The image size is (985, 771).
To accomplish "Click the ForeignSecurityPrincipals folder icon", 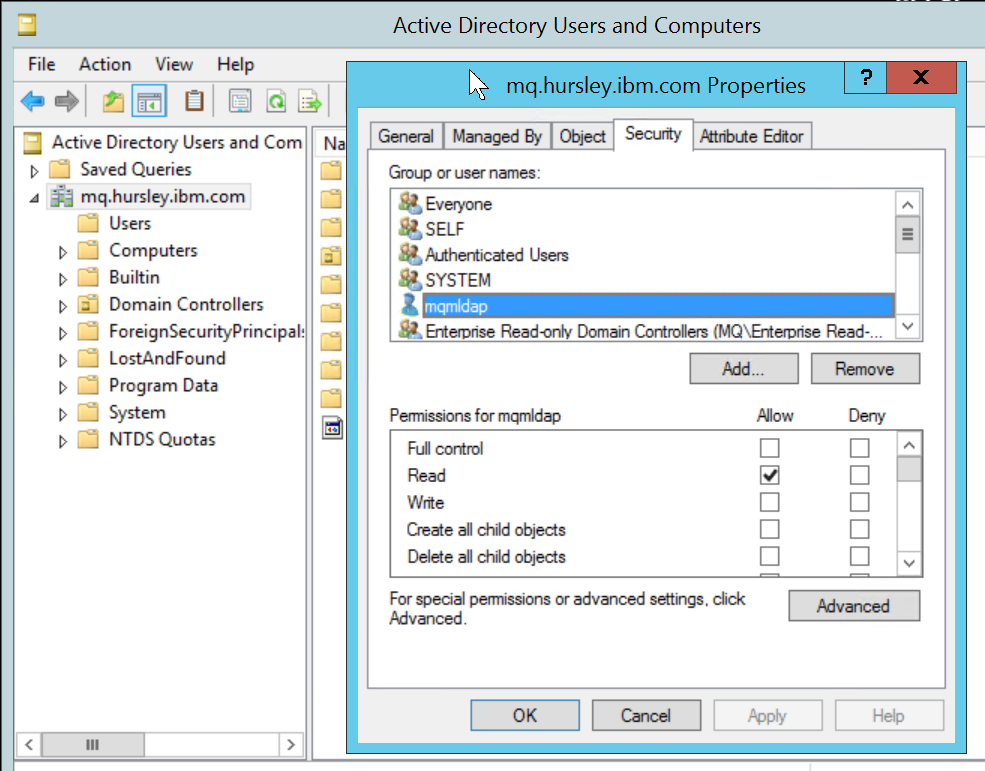I will [x=89, y=331].
